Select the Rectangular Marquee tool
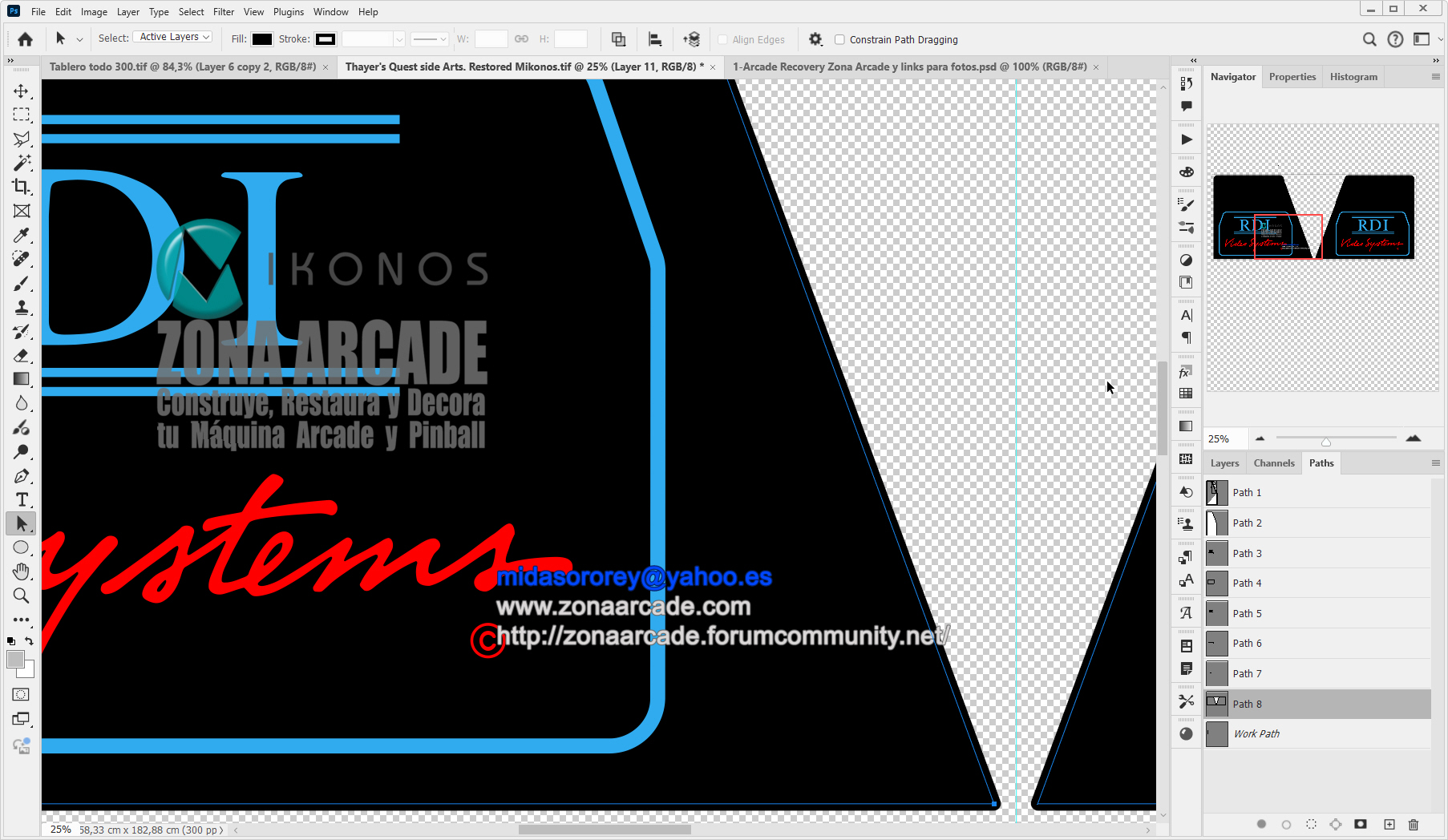This screenshot has width=1448, height=840. 22,115
